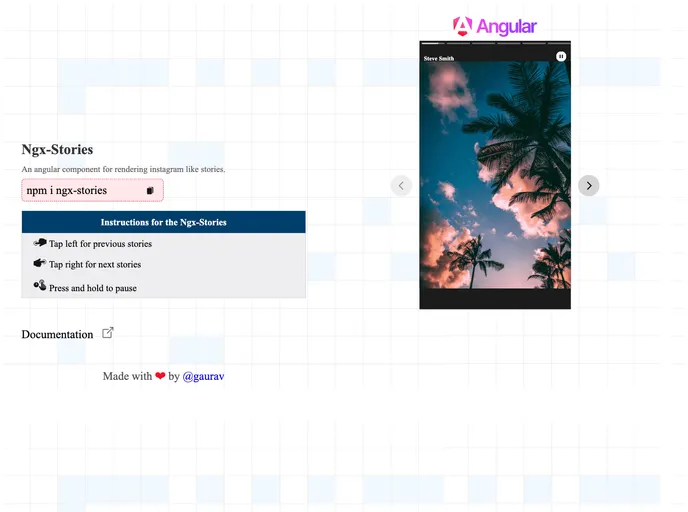Pause the story with the pause icon

(561, 56)
